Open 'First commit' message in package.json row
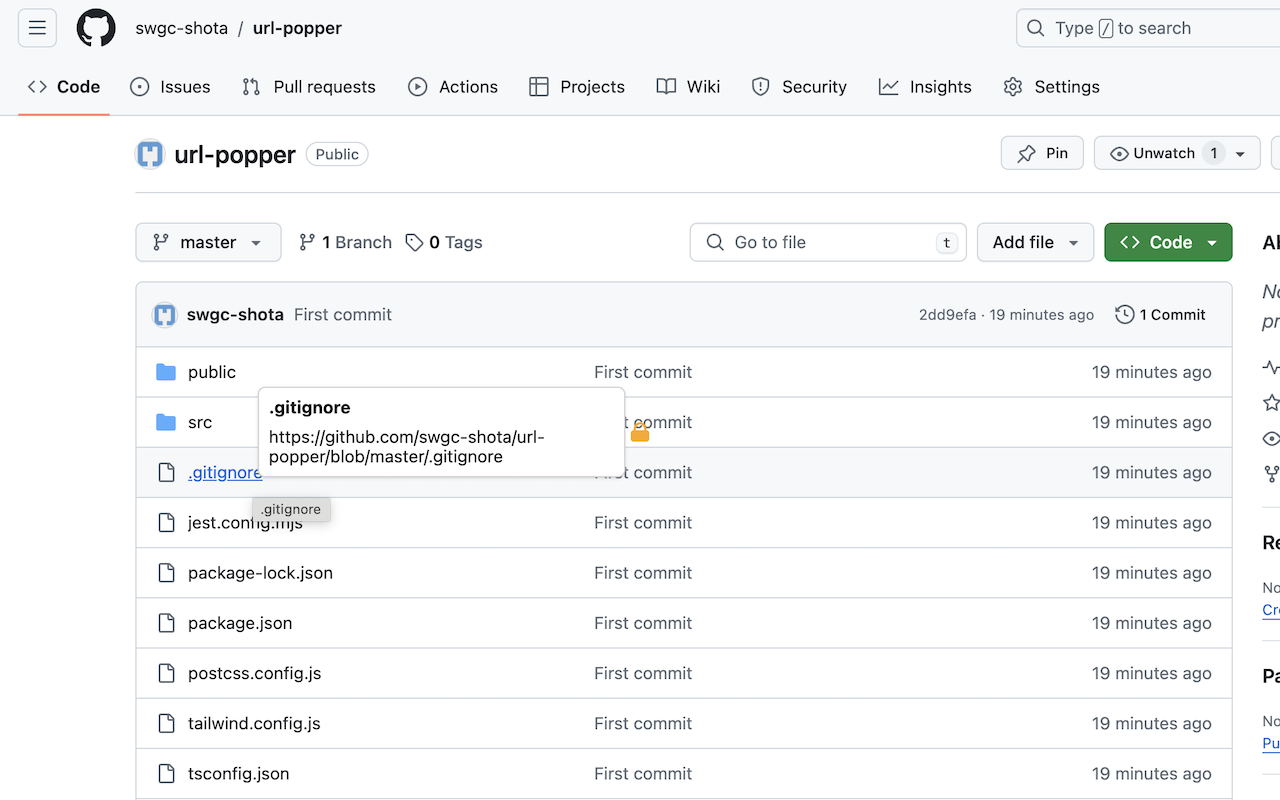The image size is (1280, 800). (x=643, y=623)
